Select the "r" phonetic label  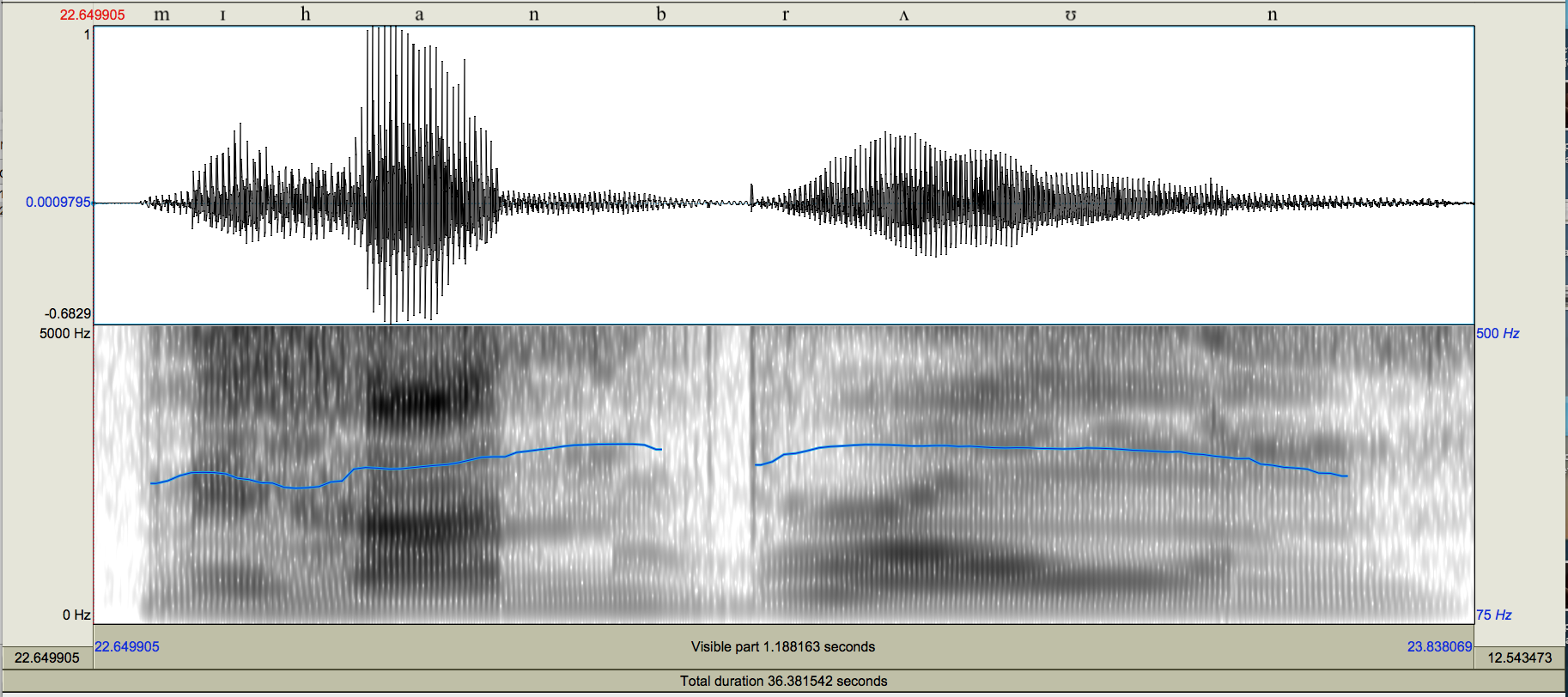tap(785, 15)
